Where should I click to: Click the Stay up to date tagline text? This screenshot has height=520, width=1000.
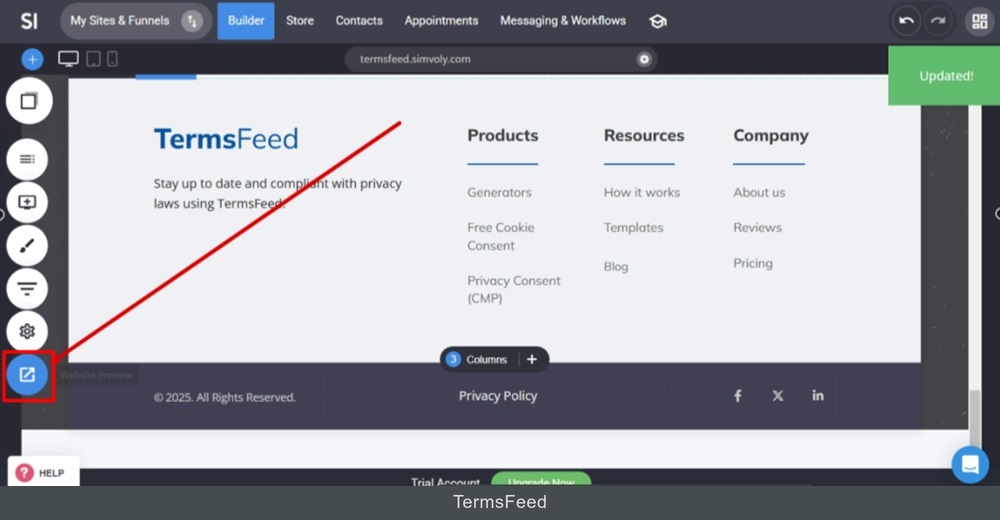tap(277, 193)
